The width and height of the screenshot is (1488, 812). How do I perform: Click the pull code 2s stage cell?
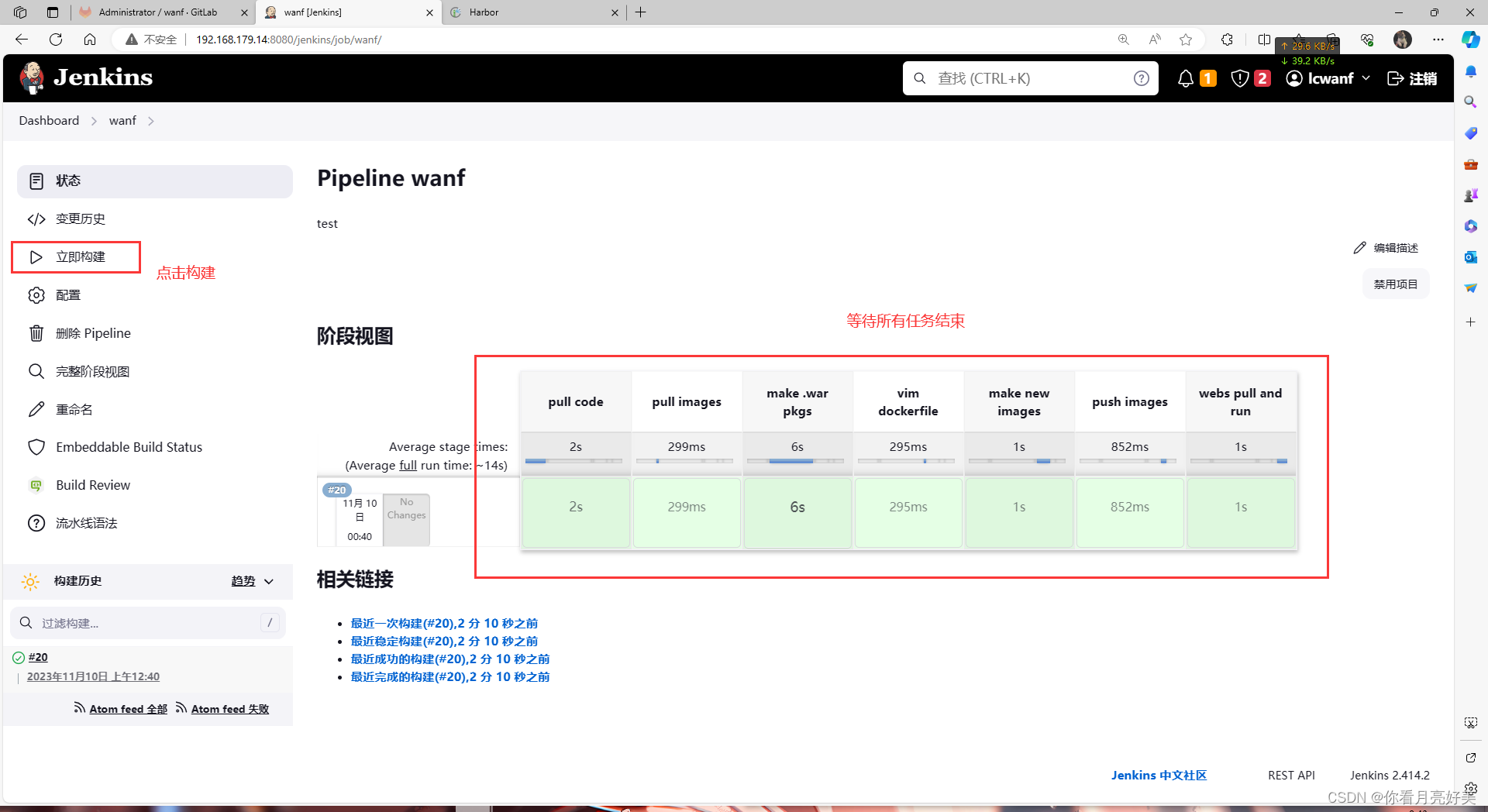[576, 513]
